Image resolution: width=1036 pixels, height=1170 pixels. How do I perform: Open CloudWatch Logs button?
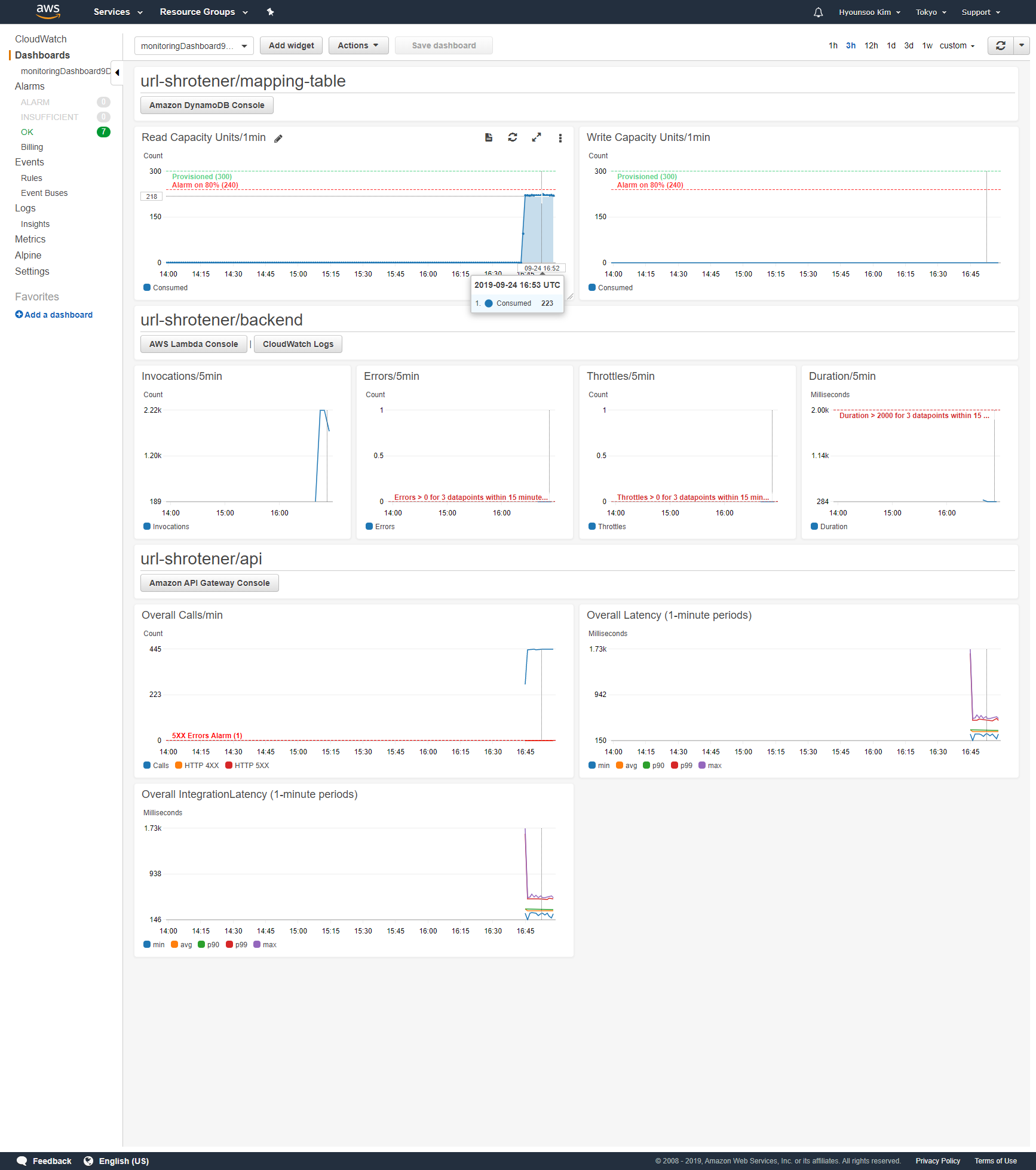(x=298, y=344)
